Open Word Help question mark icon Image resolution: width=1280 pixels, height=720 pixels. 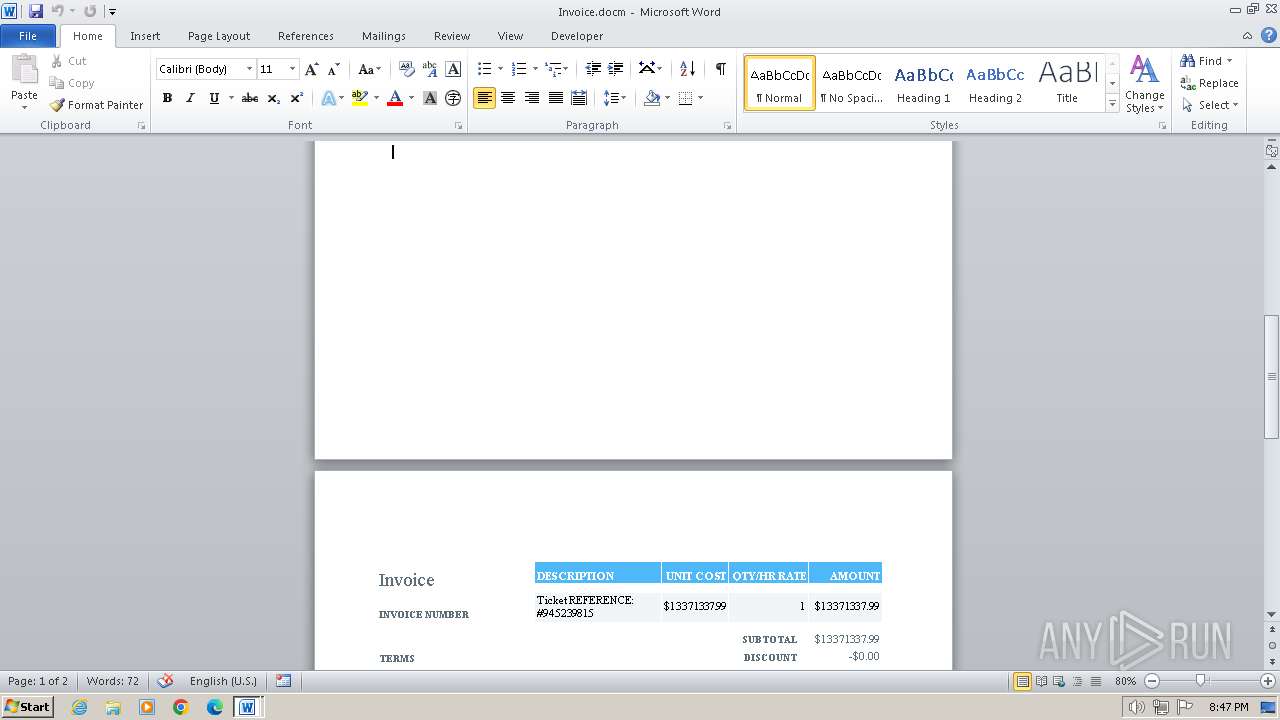[x=1269, y=36]
